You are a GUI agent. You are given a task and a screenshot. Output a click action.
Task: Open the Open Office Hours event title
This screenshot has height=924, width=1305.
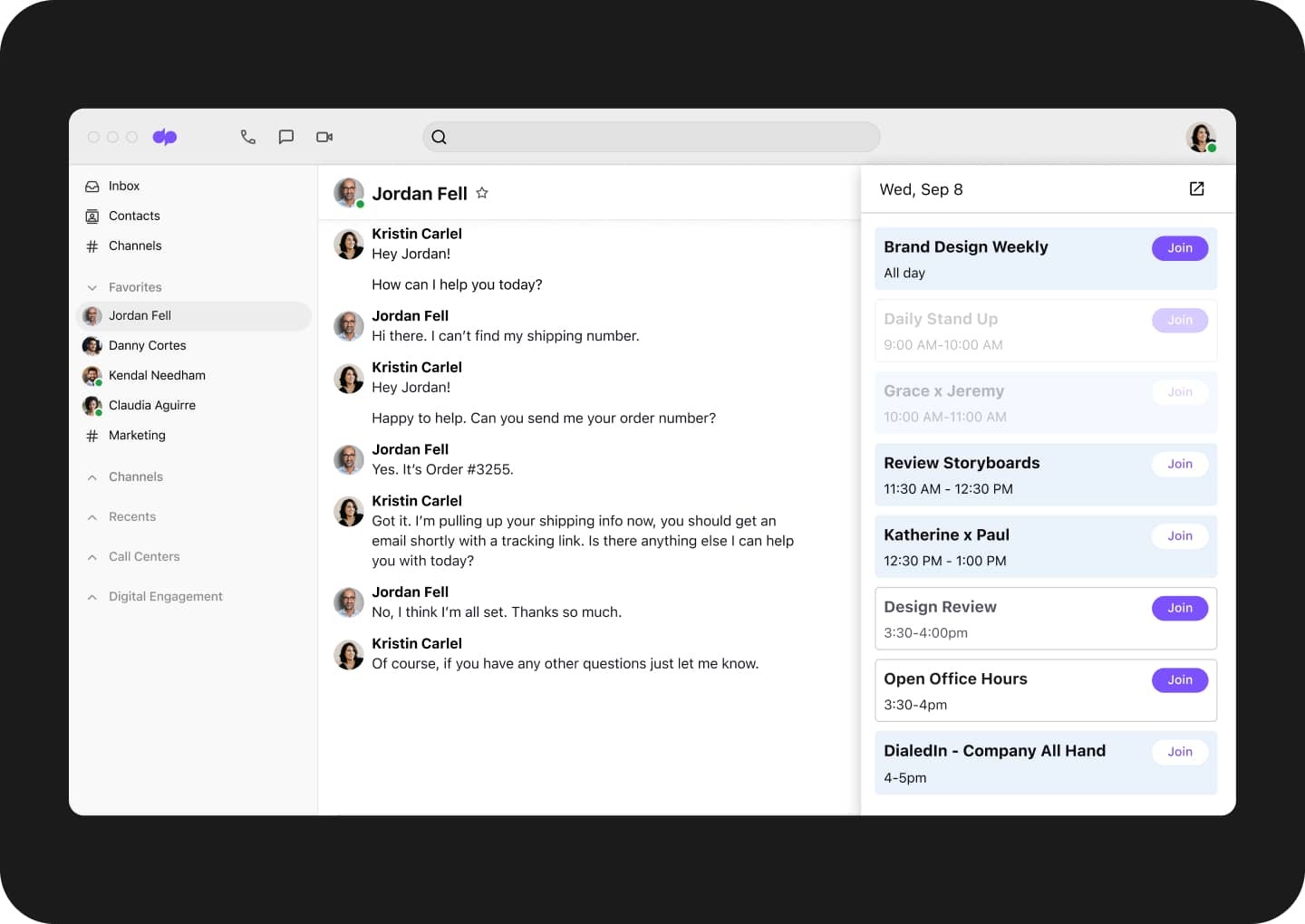tap(955, 679)
